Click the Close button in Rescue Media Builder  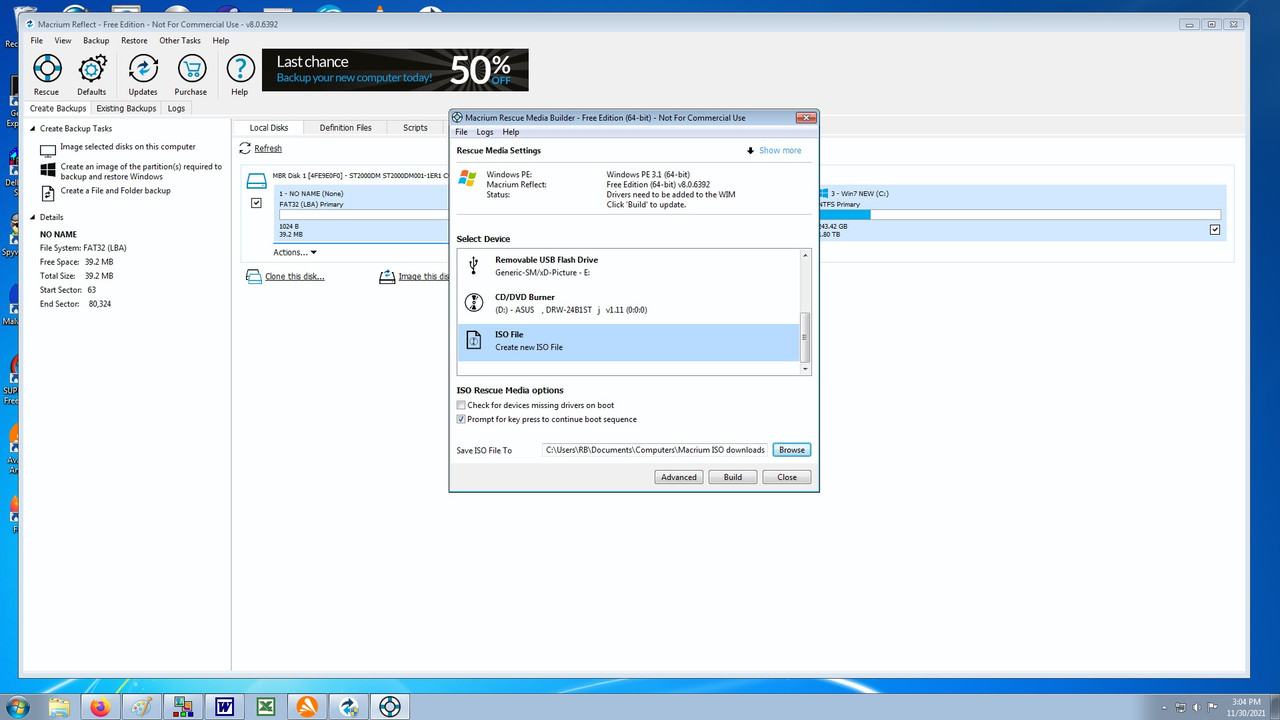787,477
